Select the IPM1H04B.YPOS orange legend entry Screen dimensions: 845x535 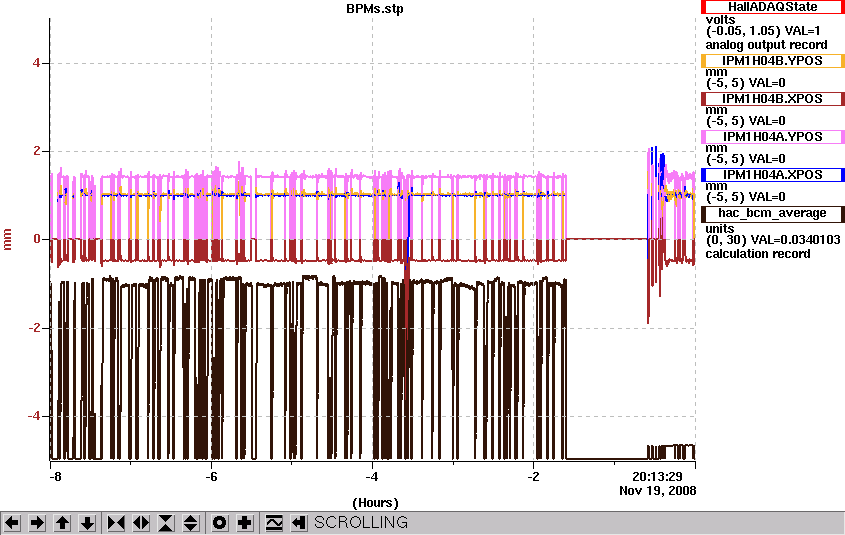click(x=773, y=61)
